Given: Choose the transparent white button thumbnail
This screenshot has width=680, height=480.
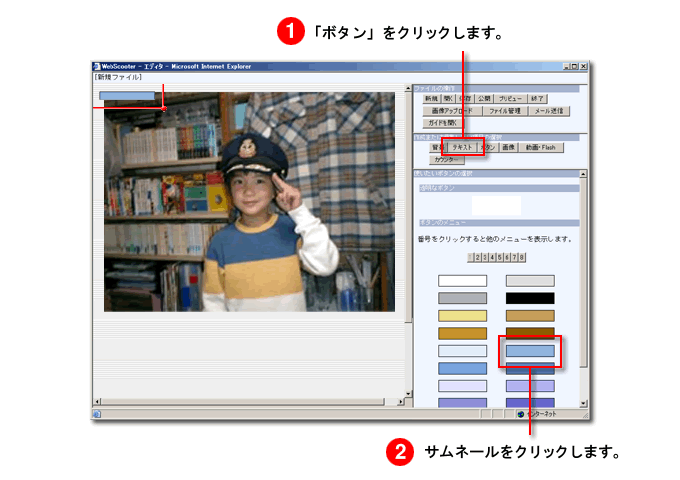Looking at the screenshot, I should pyautogui.click(x=496, y=206).
